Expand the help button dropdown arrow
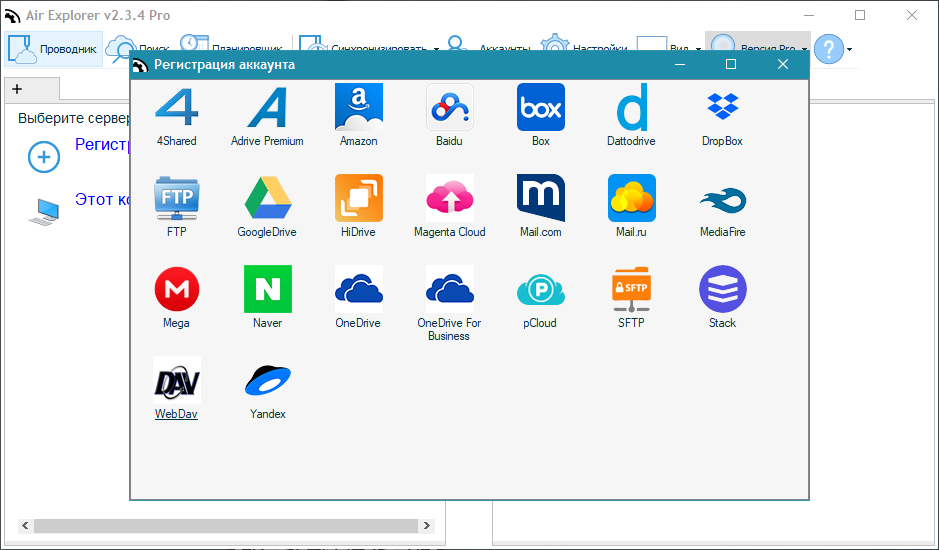The height and width of the screenshot is (550, 939). (x=849, y=49)
